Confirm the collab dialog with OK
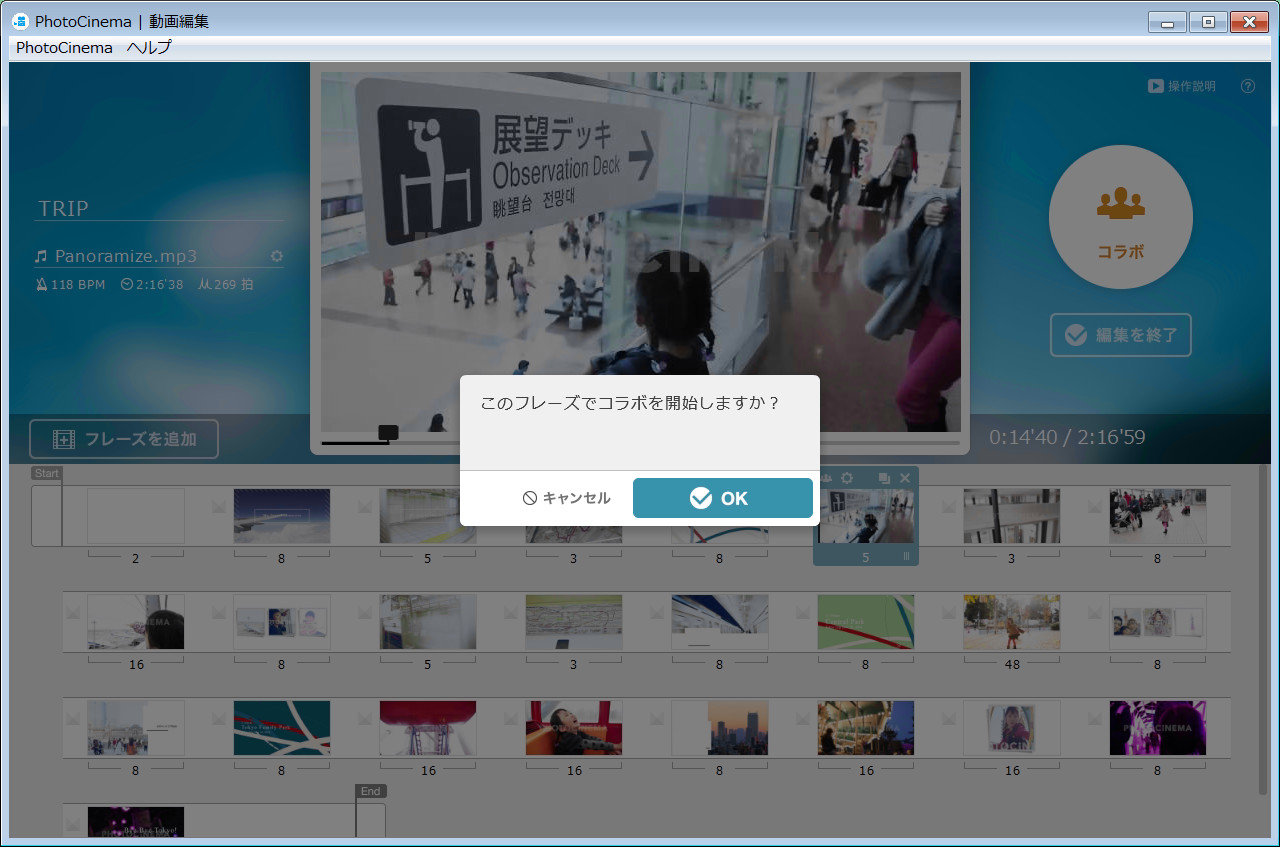The width and height of the screenshot is (1280, 847). pos(722,498)
